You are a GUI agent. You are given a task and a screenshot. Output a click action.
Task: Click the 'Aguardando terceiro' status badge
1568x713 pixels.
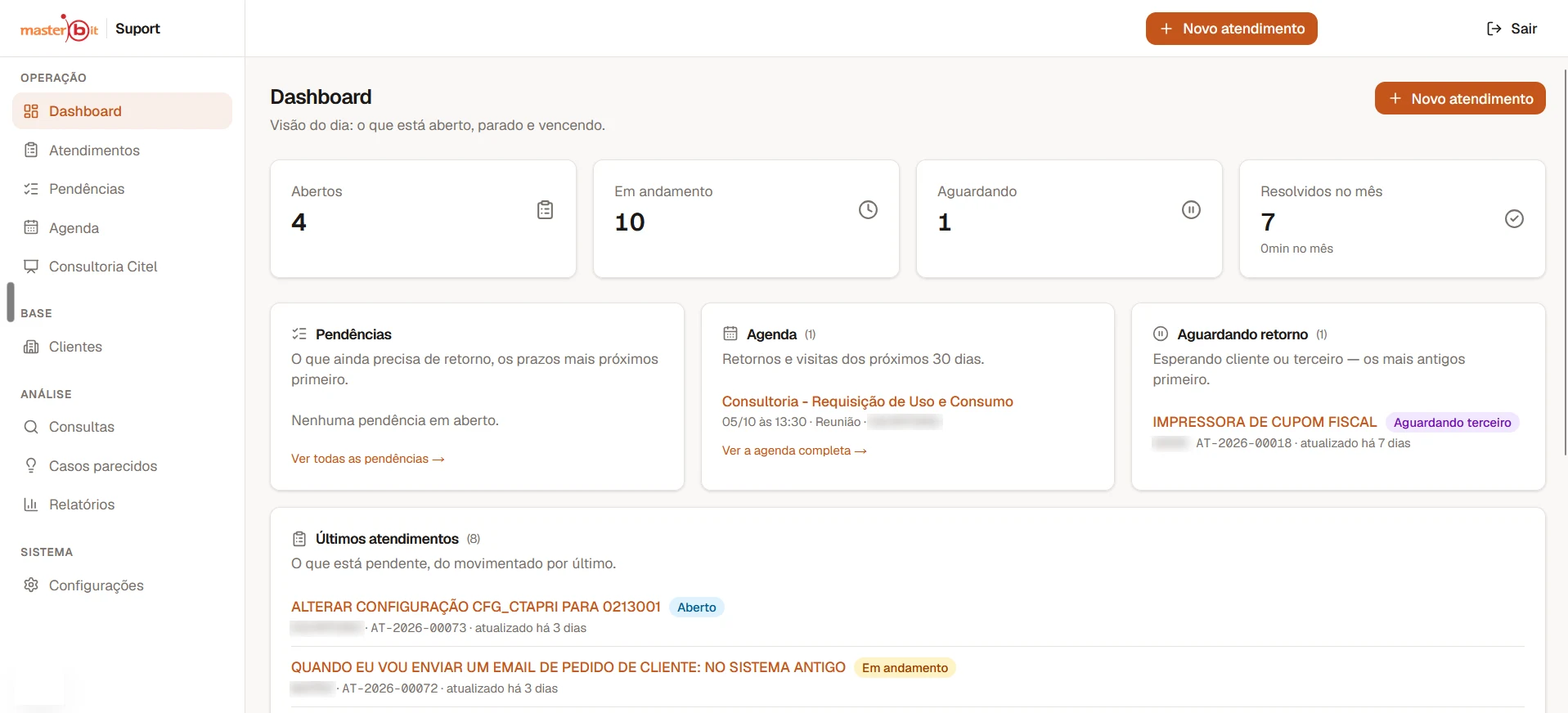pos(1453,423)
